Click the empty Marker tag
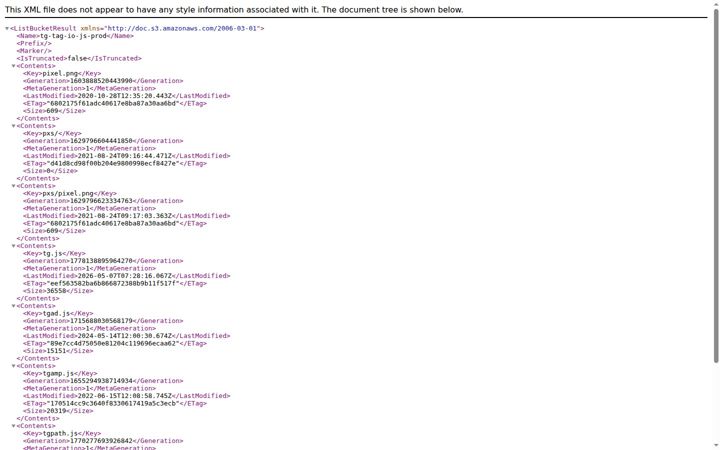 (34, 51)
